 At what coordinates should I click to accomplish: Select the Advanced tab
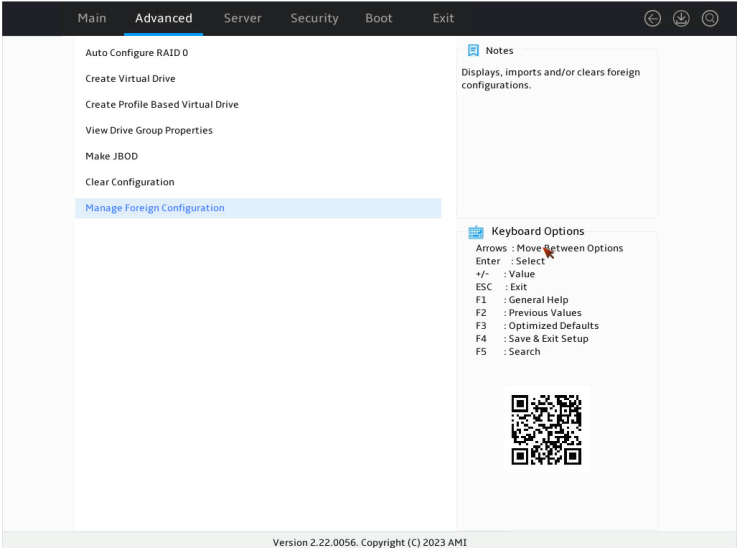[x=164, y=18]
